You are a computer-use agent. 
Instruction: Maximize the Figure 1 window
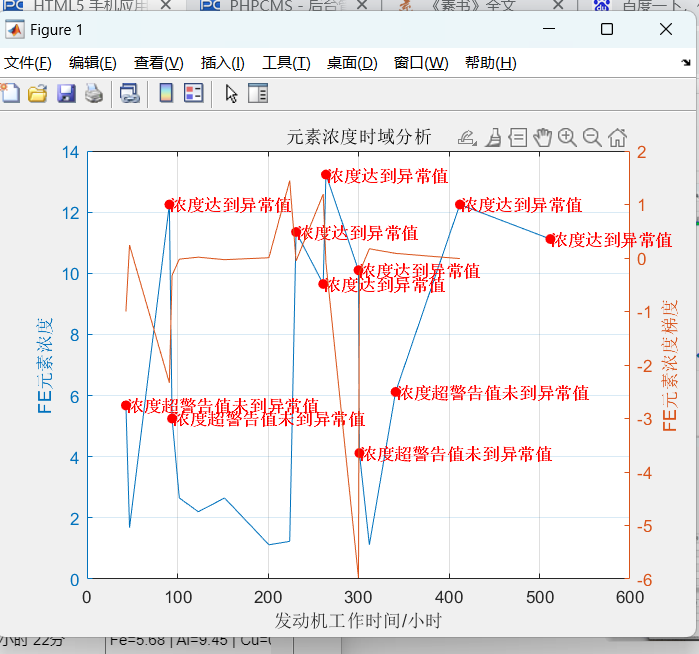[607, 29]
